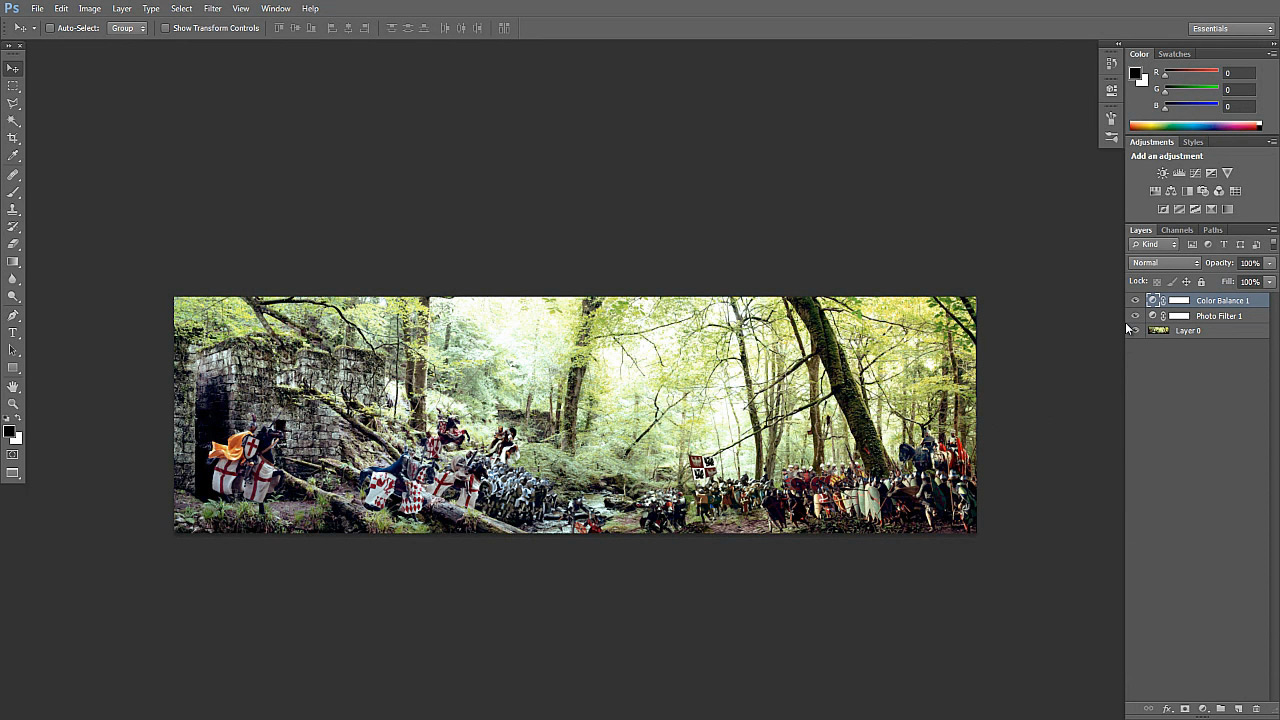This screenshot has width=1280, height=720.
Task: Select the Gradient tool
Action: pyautogui.click(x=13, y=262)
